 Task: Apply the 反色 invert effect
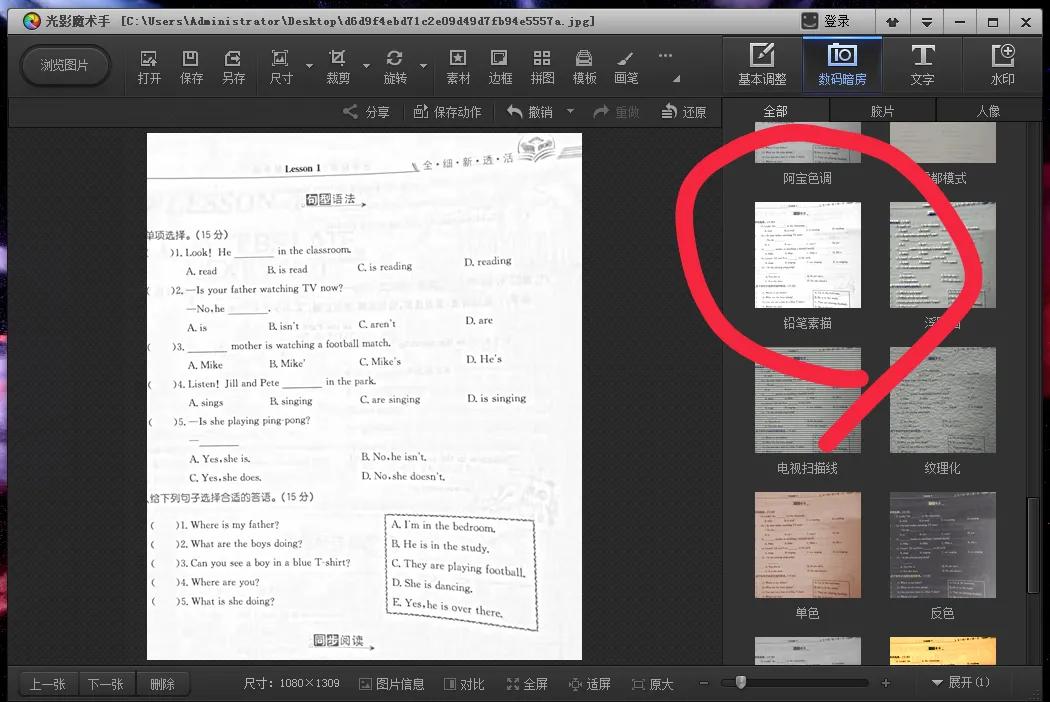pyautogui.click(x=942, y=545)
